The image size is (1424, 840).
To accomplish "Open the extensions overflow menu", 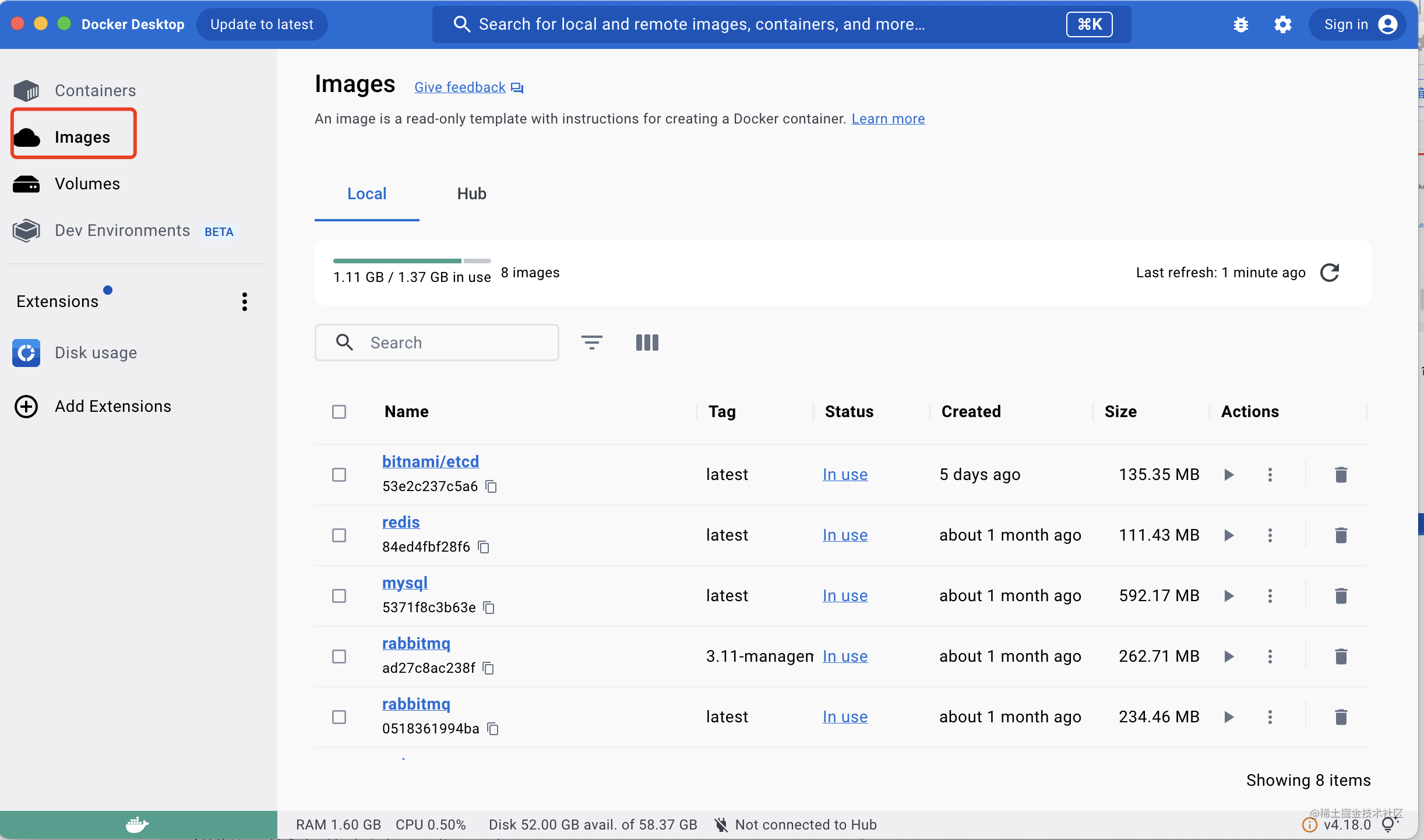I will (244, 301).
